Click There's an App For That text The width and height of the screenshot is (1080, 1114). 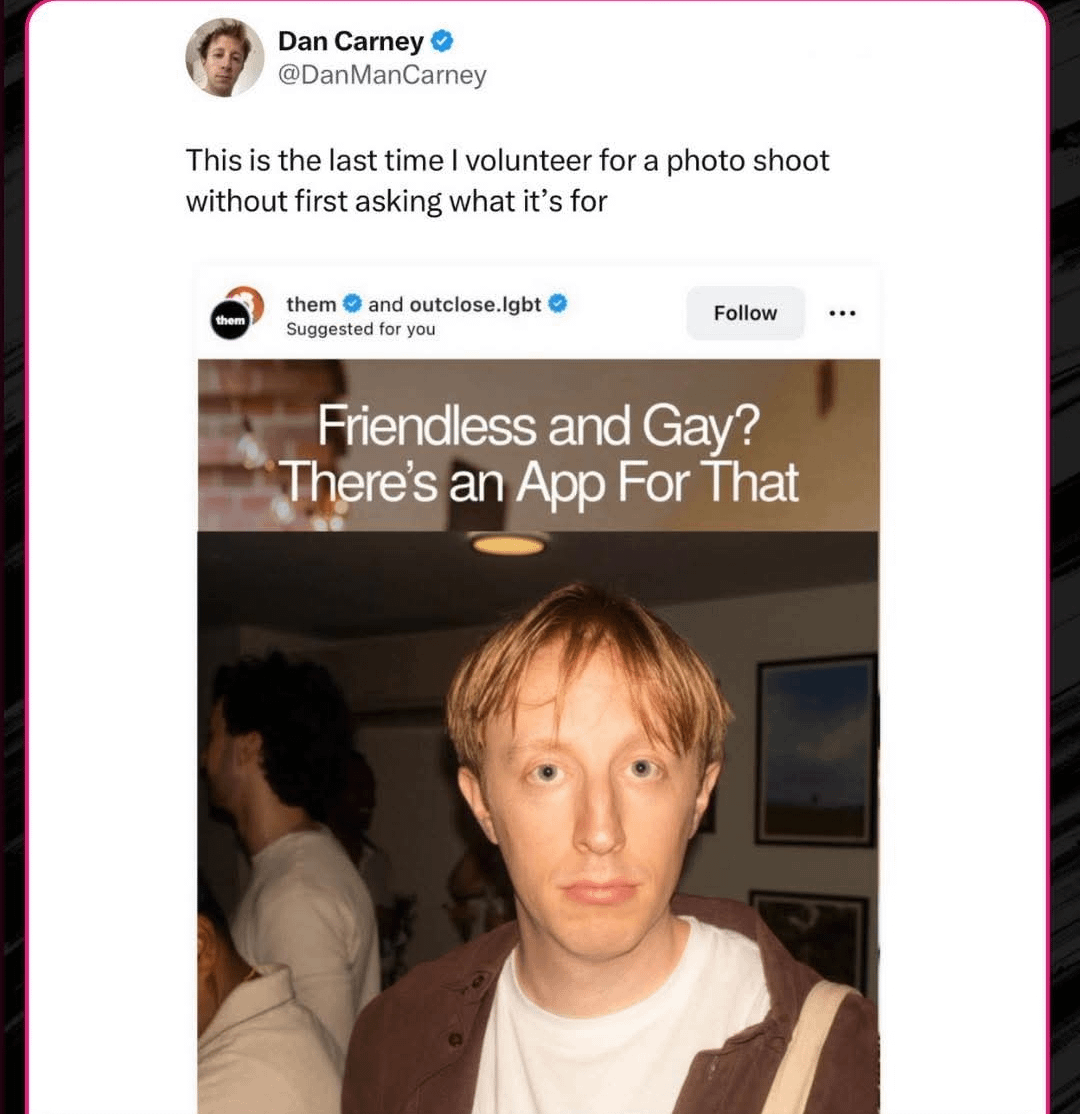click(540, 482)
